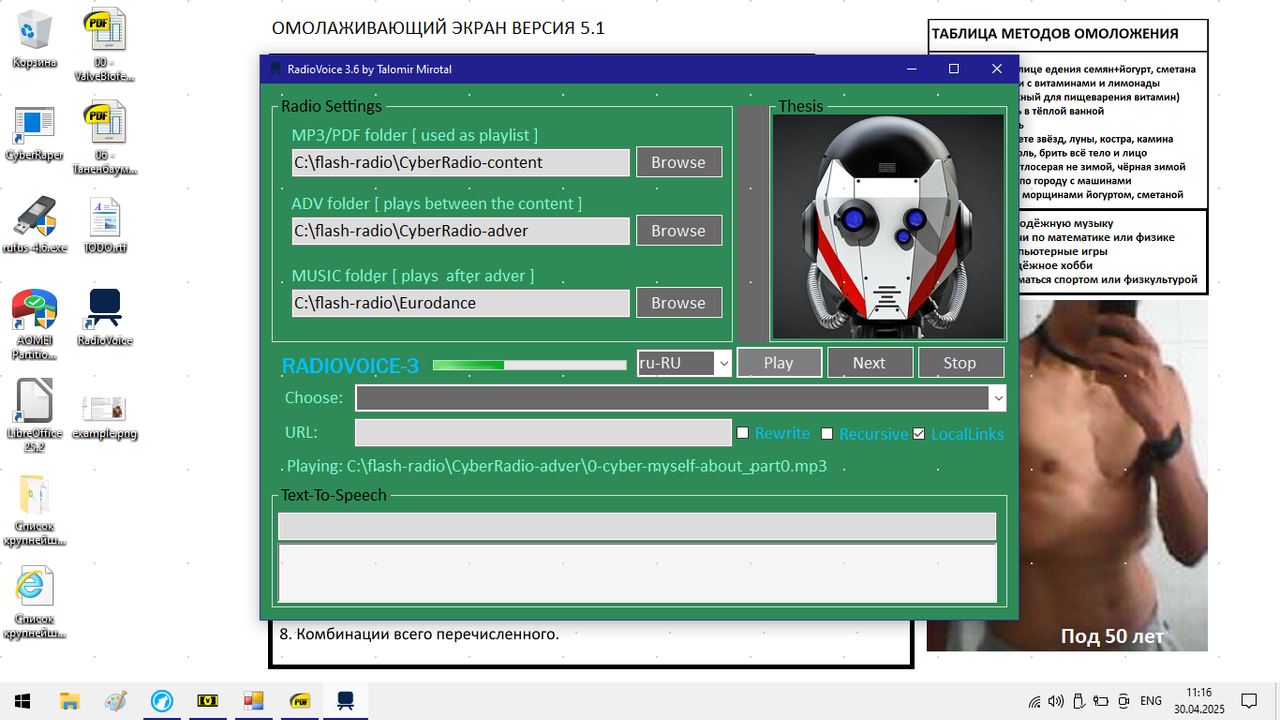Click the Playing file path status text

tap(556, 466)
